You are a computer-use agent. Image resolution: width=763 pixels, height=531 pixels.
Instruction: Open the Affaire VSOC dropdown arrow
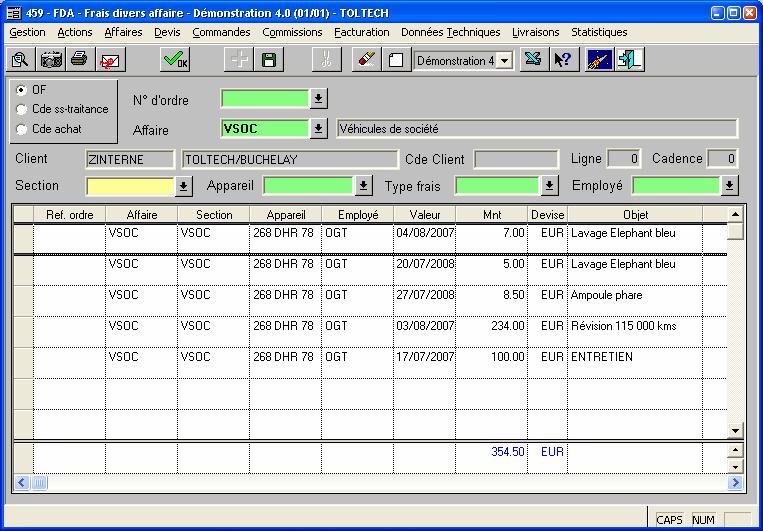pyautogui.click(x=318, y=129)
